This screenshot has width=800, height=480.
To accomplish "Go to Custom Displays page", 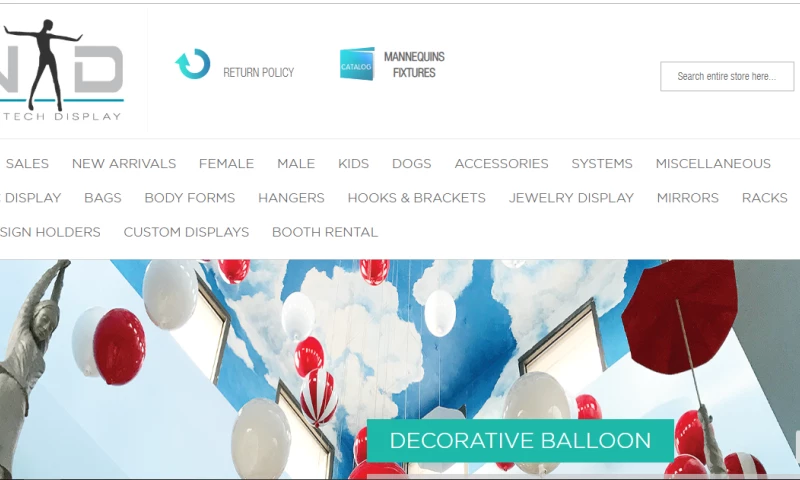I will tap(186, 232).
